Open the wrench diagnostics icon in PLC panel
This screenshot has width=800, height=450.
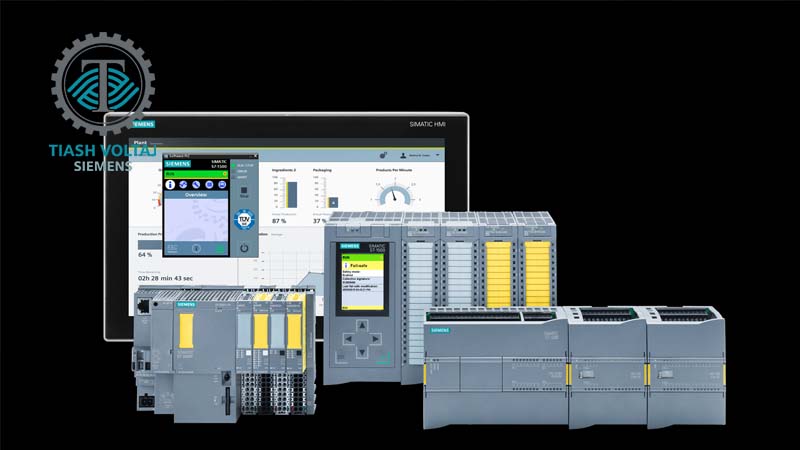pos(196,185)
